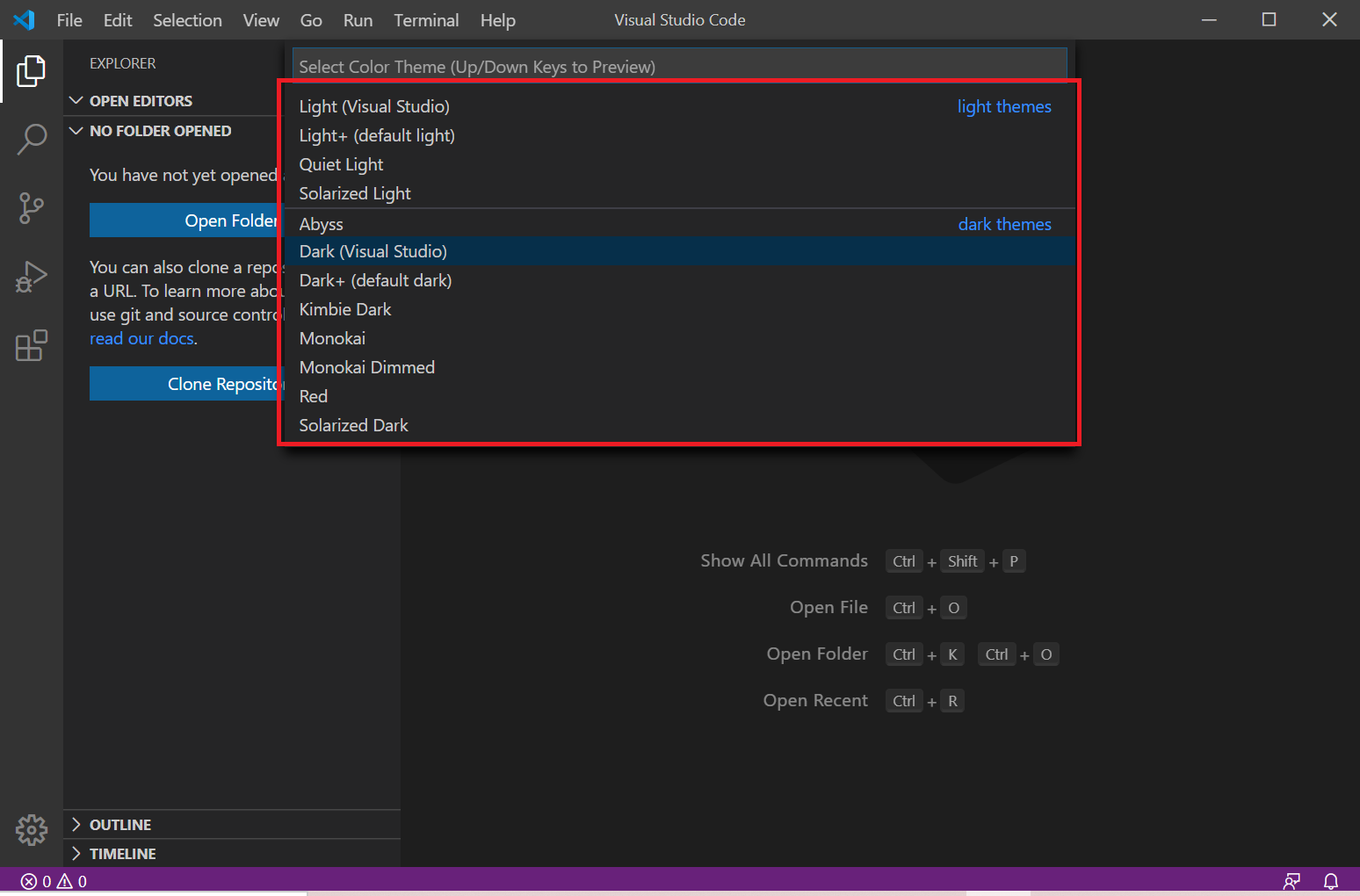Screen dimensions: 1360x896
Task: Open the Run and Debug view icon
Action: coord(32,277)
